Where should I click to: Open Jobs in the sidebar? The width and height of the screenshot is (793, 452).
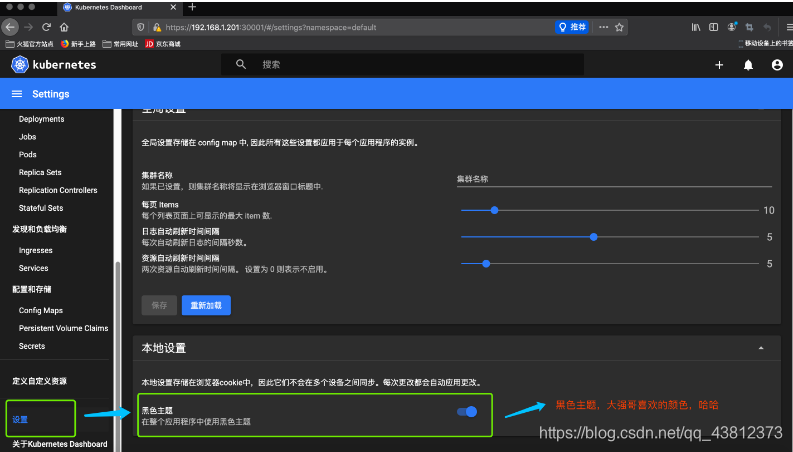27,137
